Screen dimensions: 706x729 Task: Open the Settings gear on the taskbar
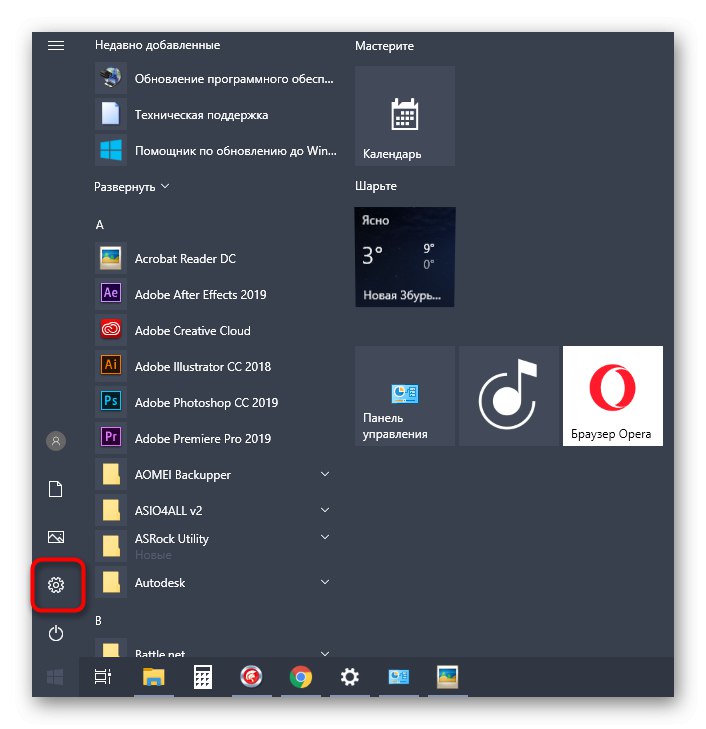point(350,677)
